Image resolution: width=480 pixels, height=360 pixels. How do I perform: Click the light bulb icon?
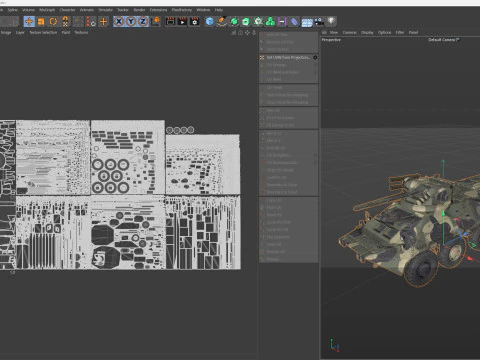pyautogui.click(x=331, y=22)
